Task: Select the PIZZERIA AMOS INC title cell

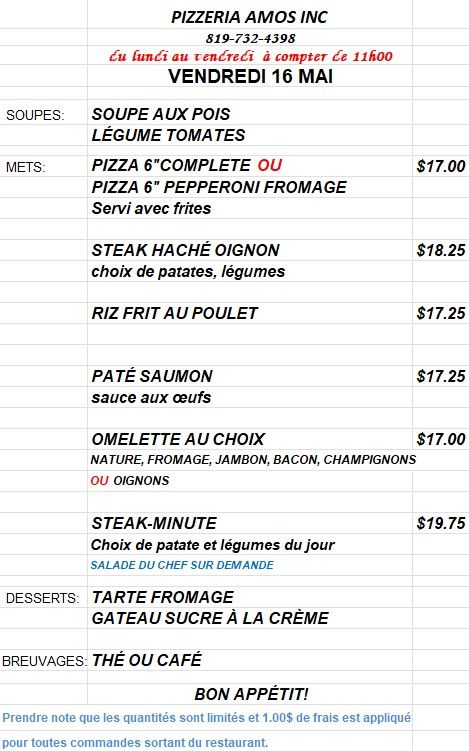Action: 250,17
